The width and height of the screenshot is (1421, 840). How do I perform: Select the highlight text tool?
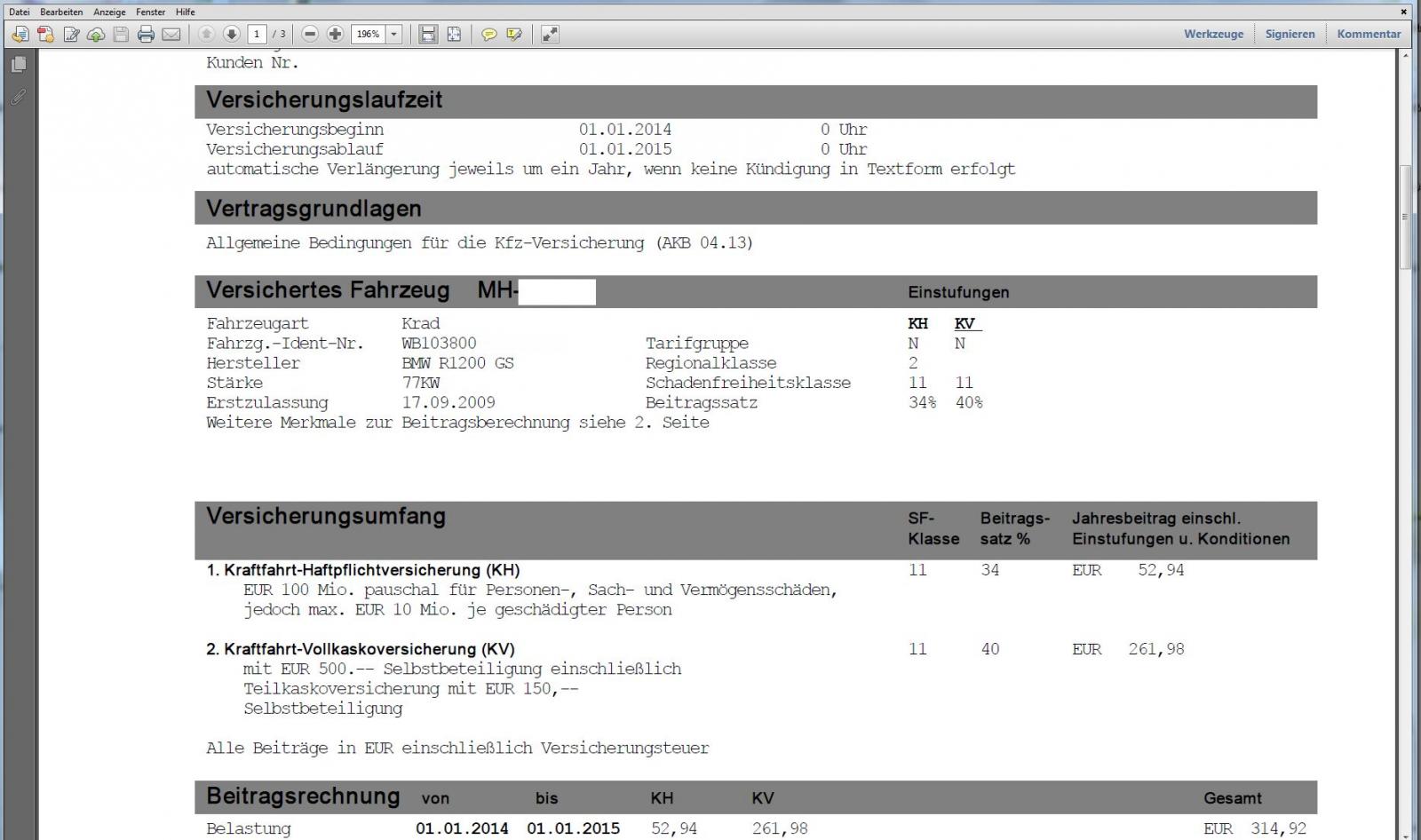point(514,35)
